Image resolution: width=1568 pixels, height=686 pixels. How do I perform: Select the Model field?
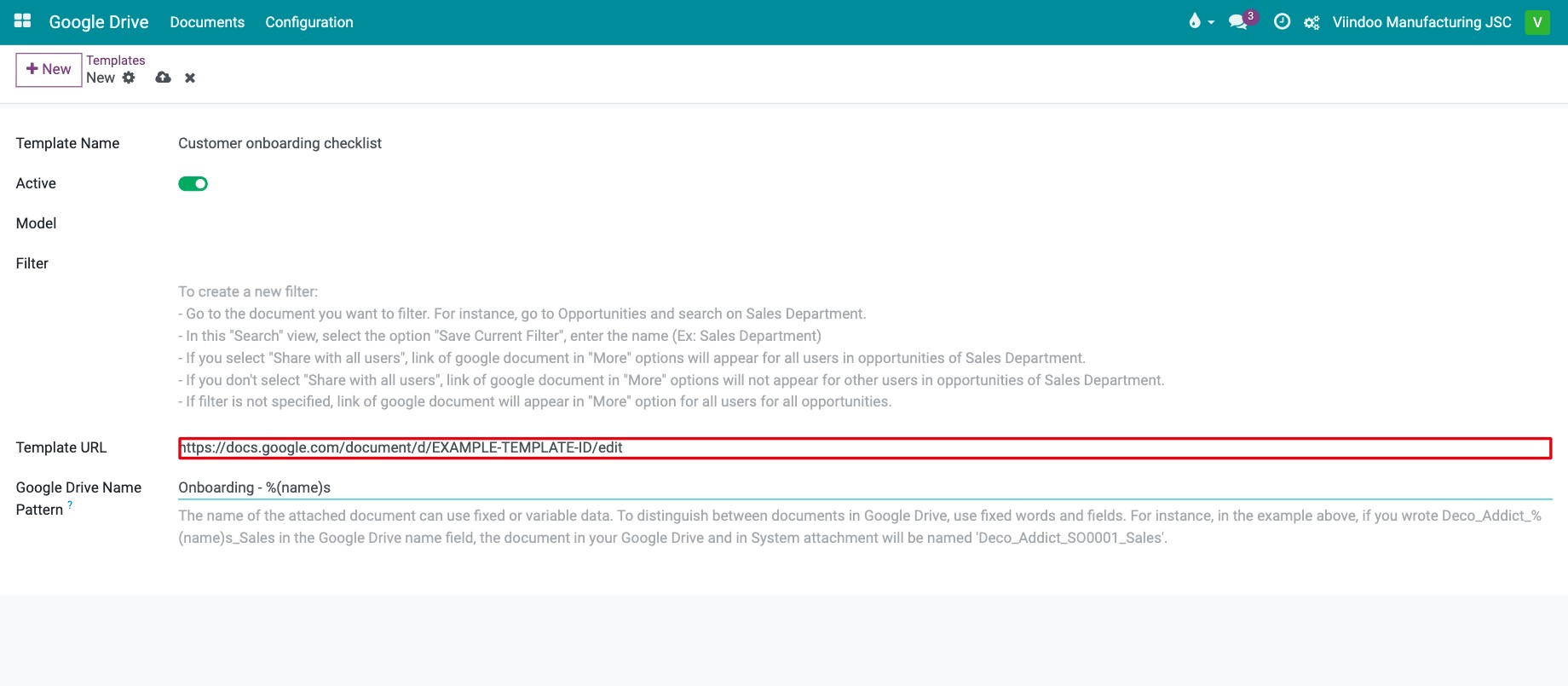point(864,223)
